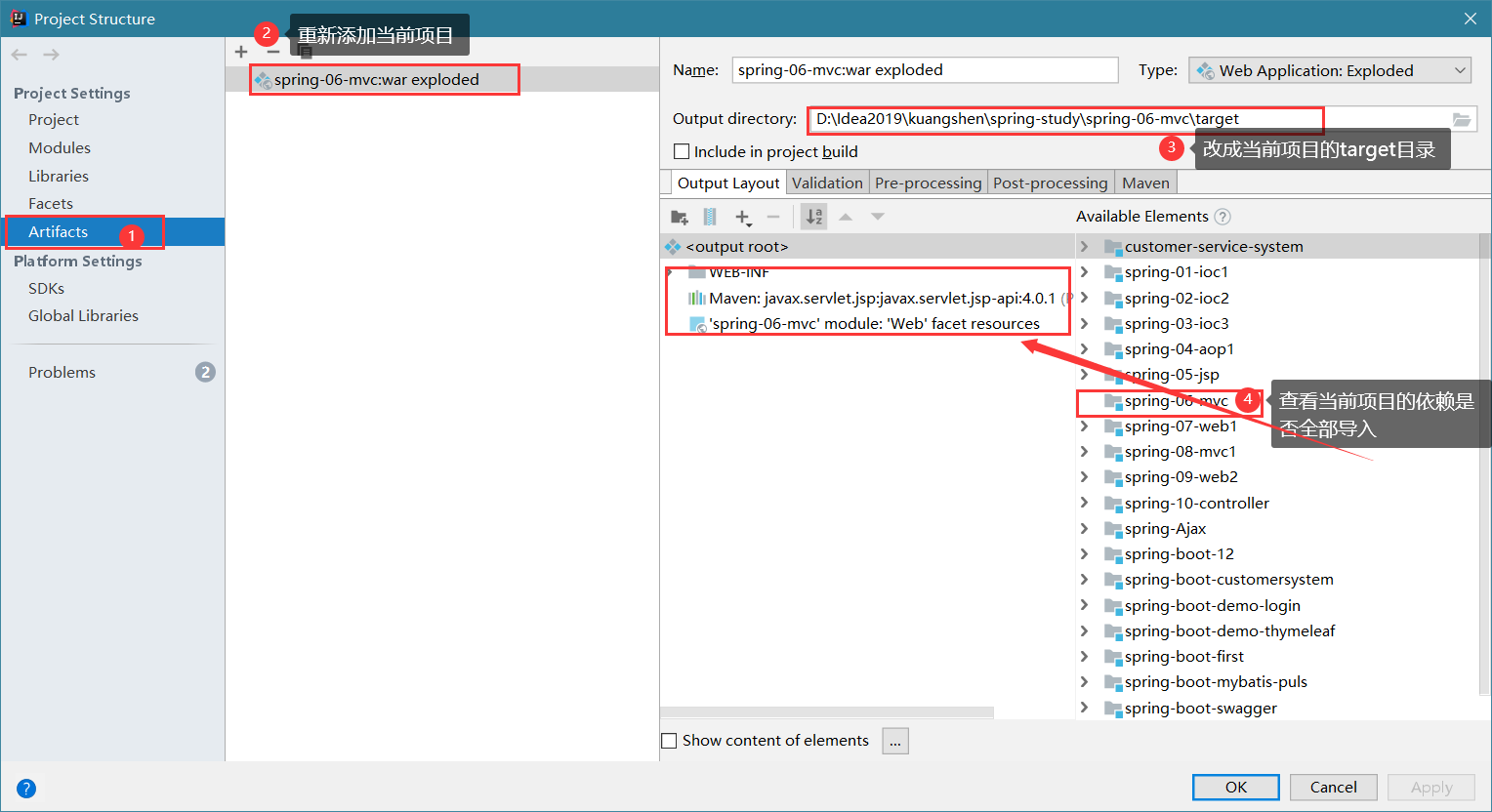
Task: Click the forward navigation arrow
Action: [x=51, y=55]
